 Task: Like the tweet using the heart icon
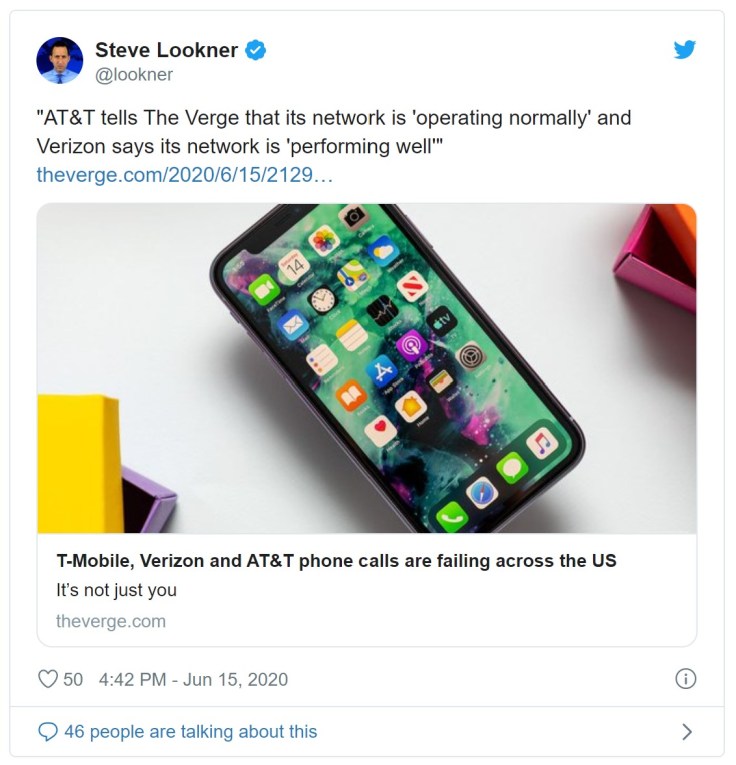(48, 679)
